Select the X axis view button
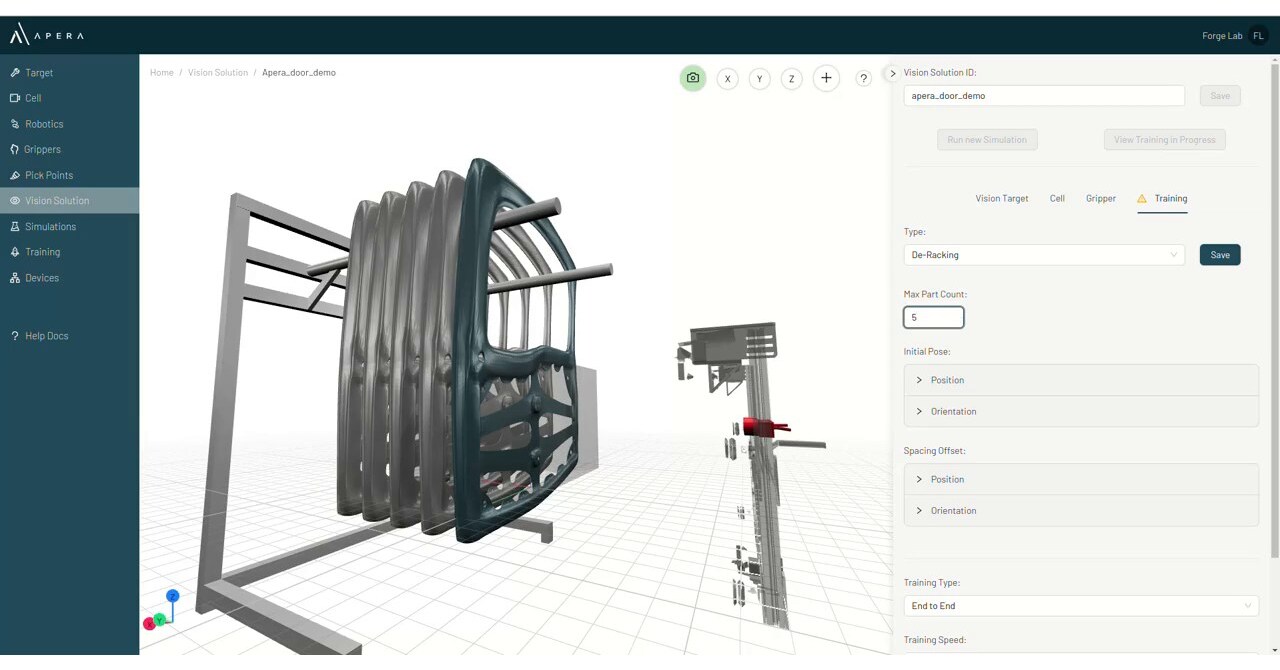1280x670 pixels. point(727,78)
